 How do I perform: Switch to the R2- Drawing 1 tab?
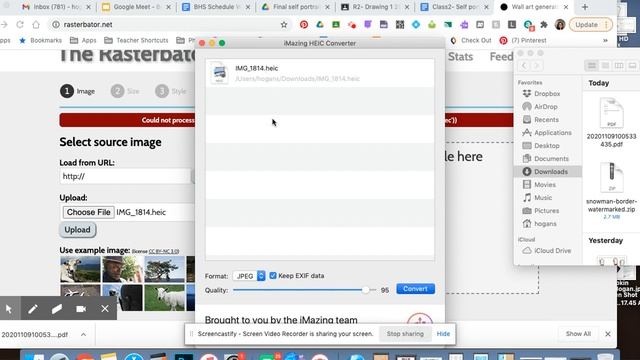(375, 7)
